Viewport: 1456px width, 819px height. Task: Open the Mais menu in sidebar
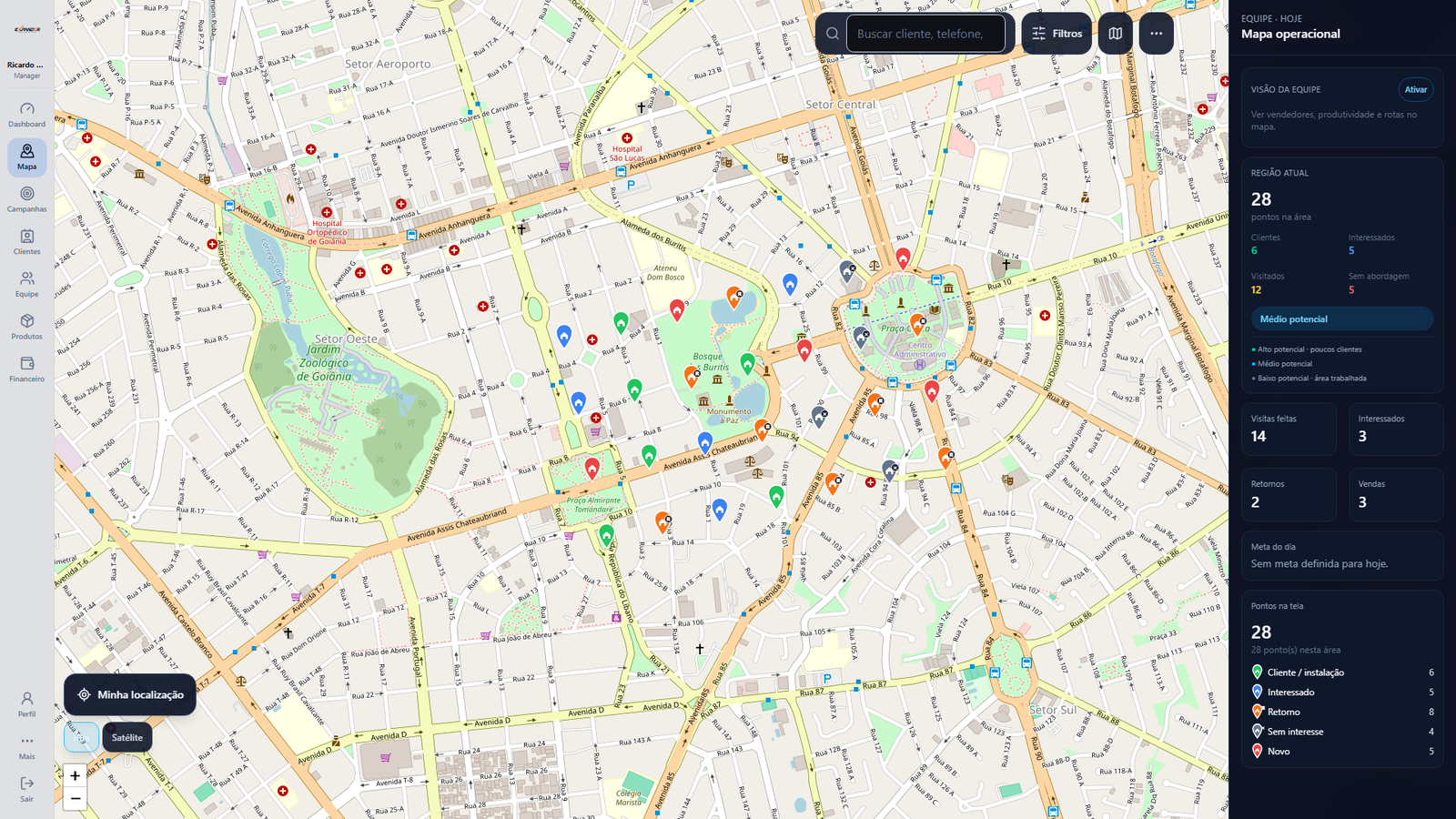tap(26, 747)
